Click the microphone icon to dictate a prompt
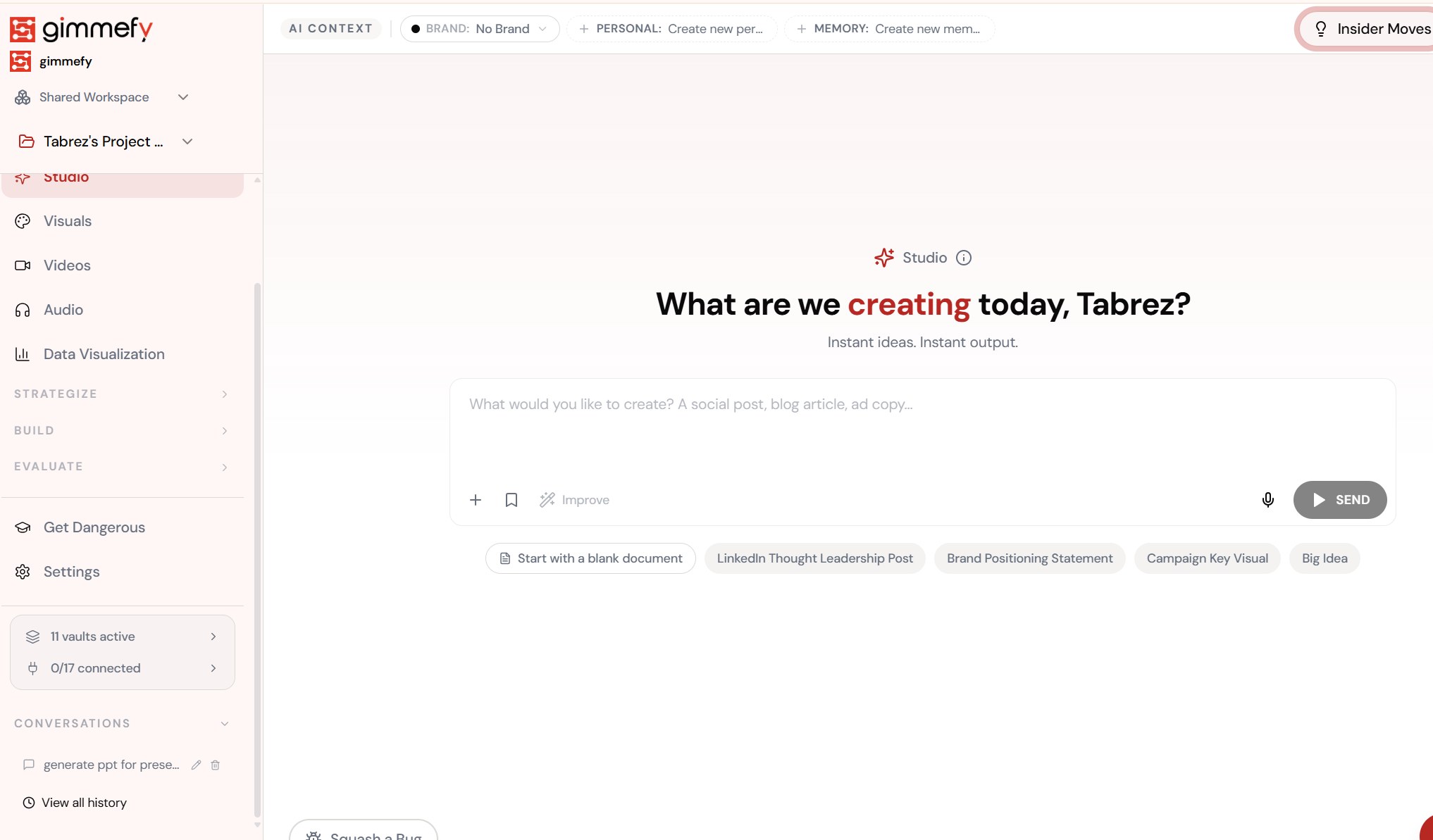 1267,500
